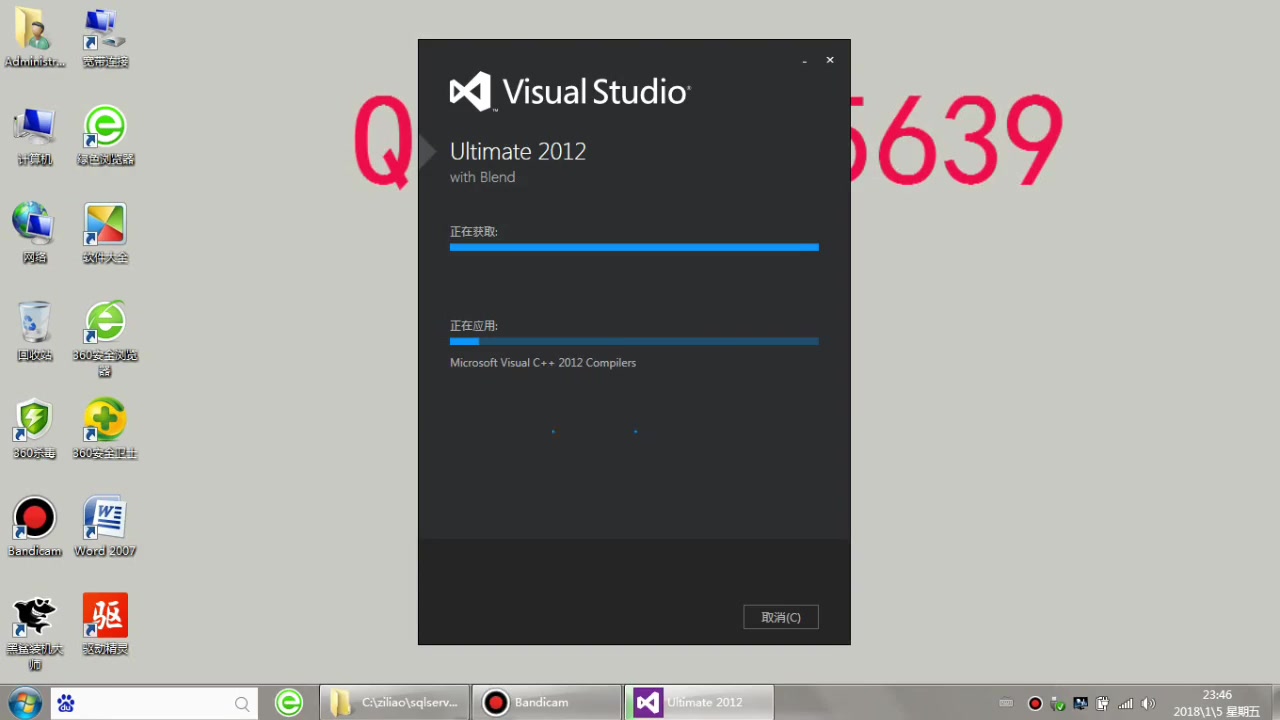1280x720 pixels.
Task: Click the power plug tray icon
Action: (x=1102, y=703)
